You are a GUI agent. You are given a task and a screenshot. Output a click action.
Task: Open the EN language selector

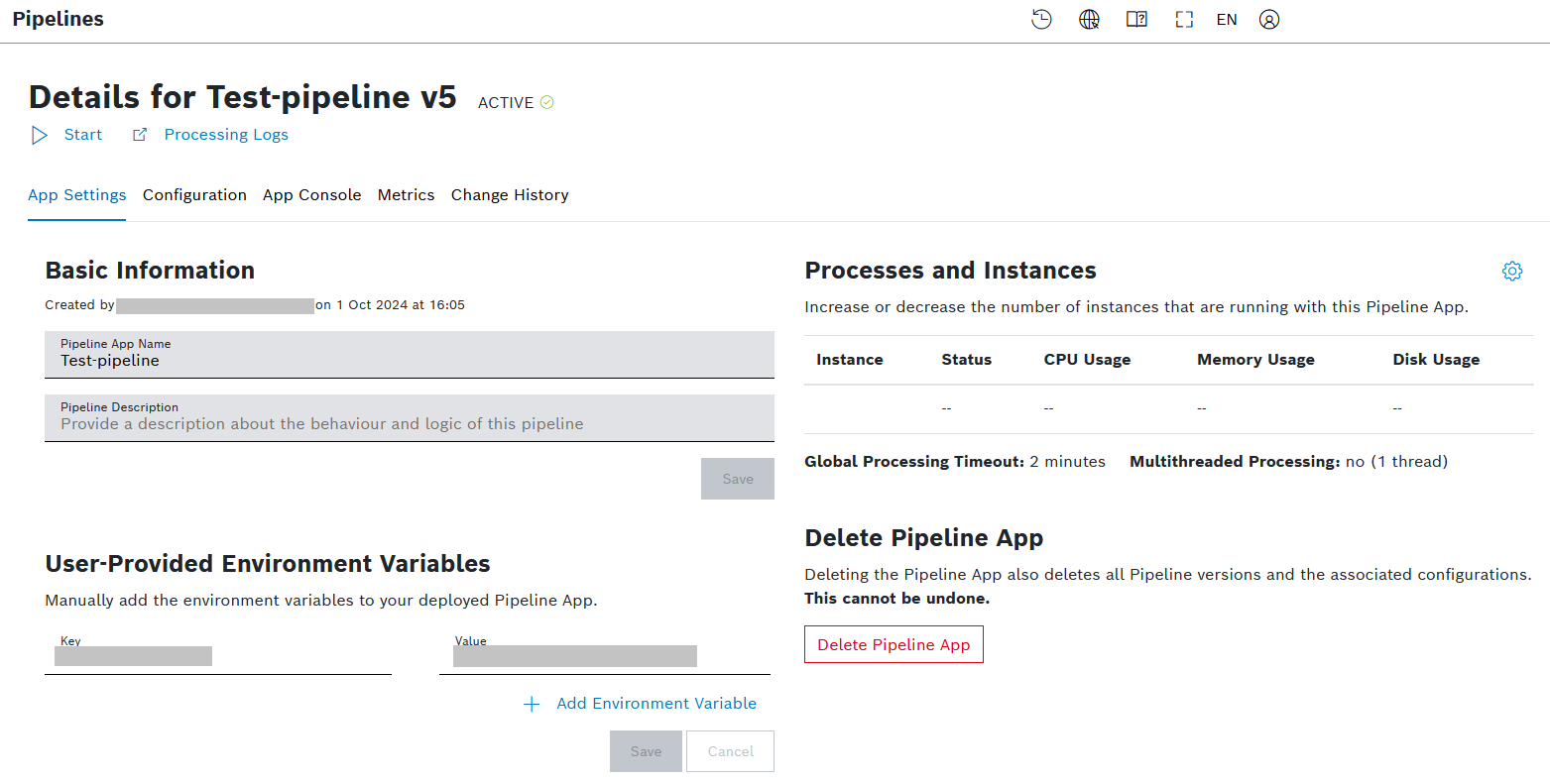pyautogui.click(x=1227, y=20)
